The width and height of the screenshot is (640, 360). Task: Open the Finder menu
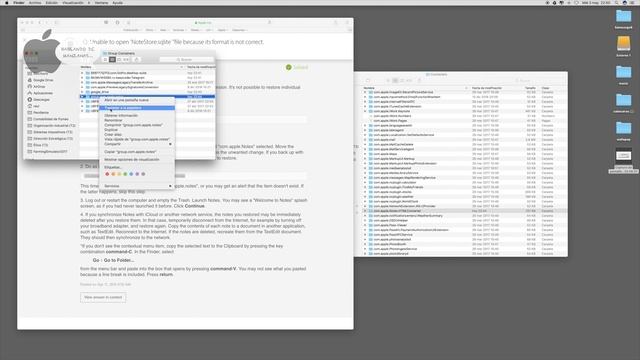(x=19, y=2)
